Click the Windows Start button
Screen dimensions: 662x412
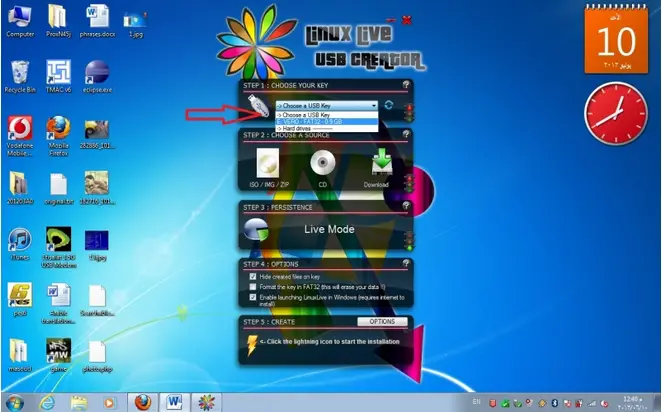[15, 403]
